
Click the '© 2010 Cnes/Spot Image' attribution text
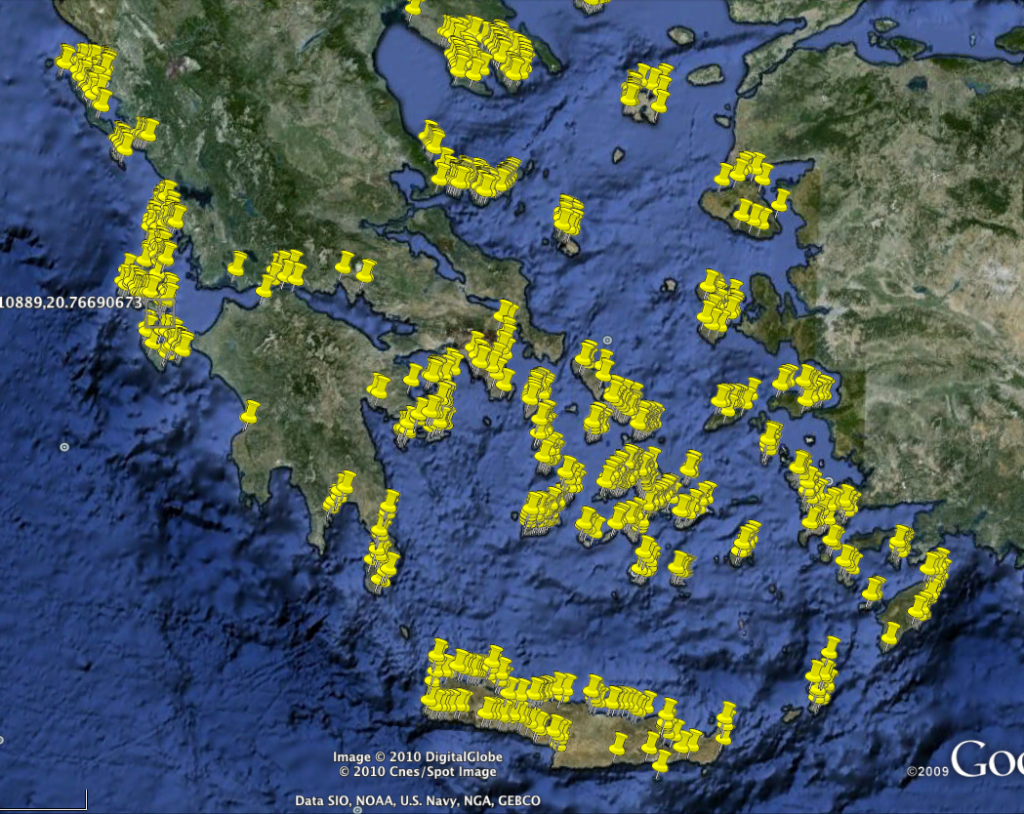pyautogui.click(x=417, y=772)
